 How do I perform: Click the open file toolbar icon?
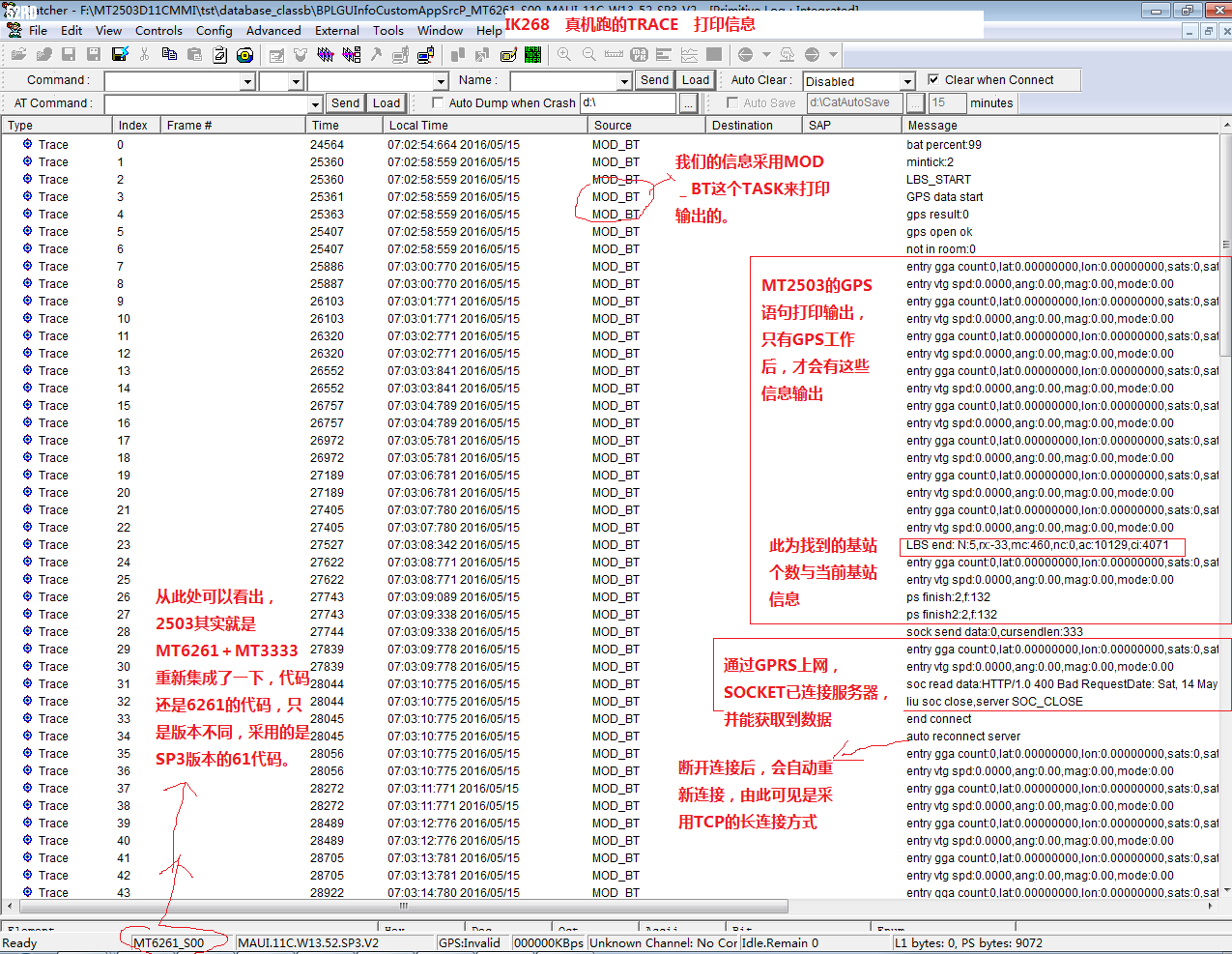click(x=18, y=54)
